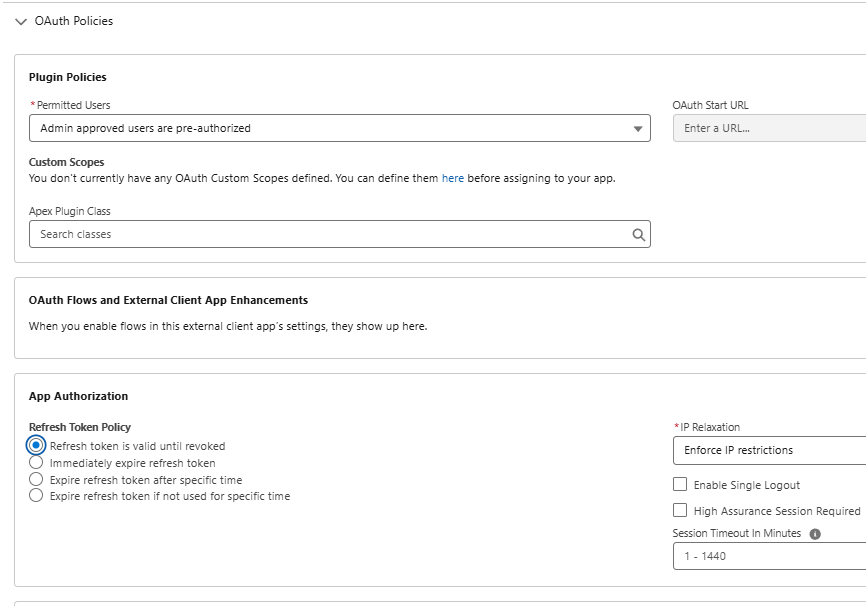Choose Immediately expire refresh token option
The image size is (866, 606).
pos(37,463)
